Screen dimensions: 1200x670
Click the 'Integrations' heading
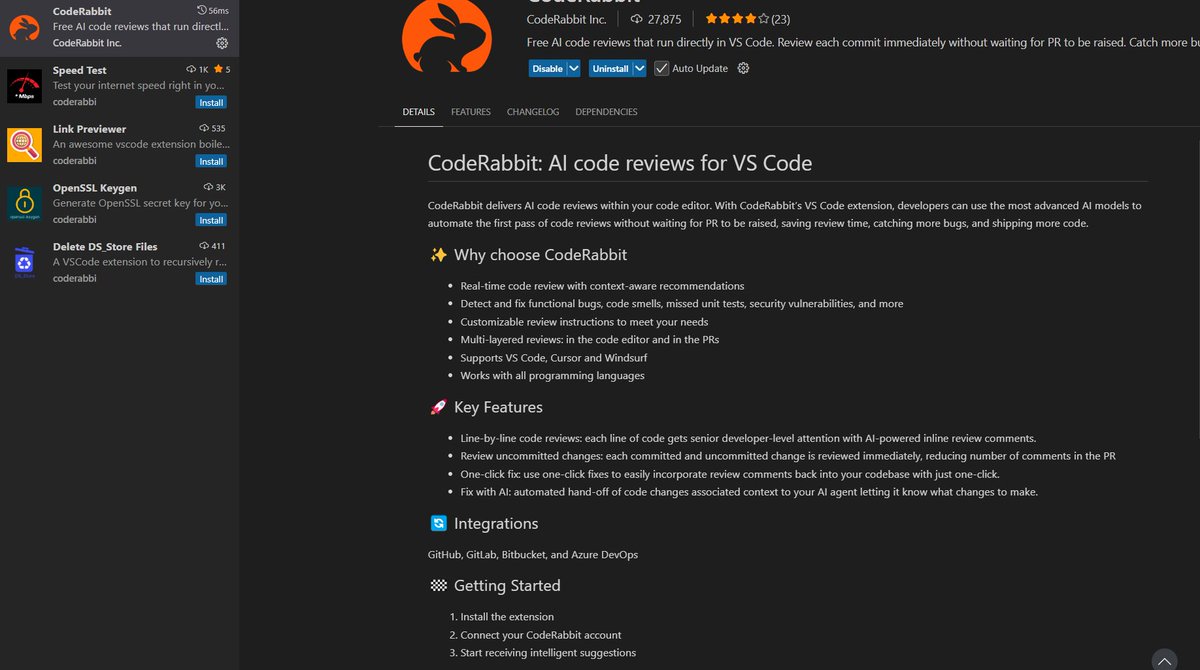(496, 524)
